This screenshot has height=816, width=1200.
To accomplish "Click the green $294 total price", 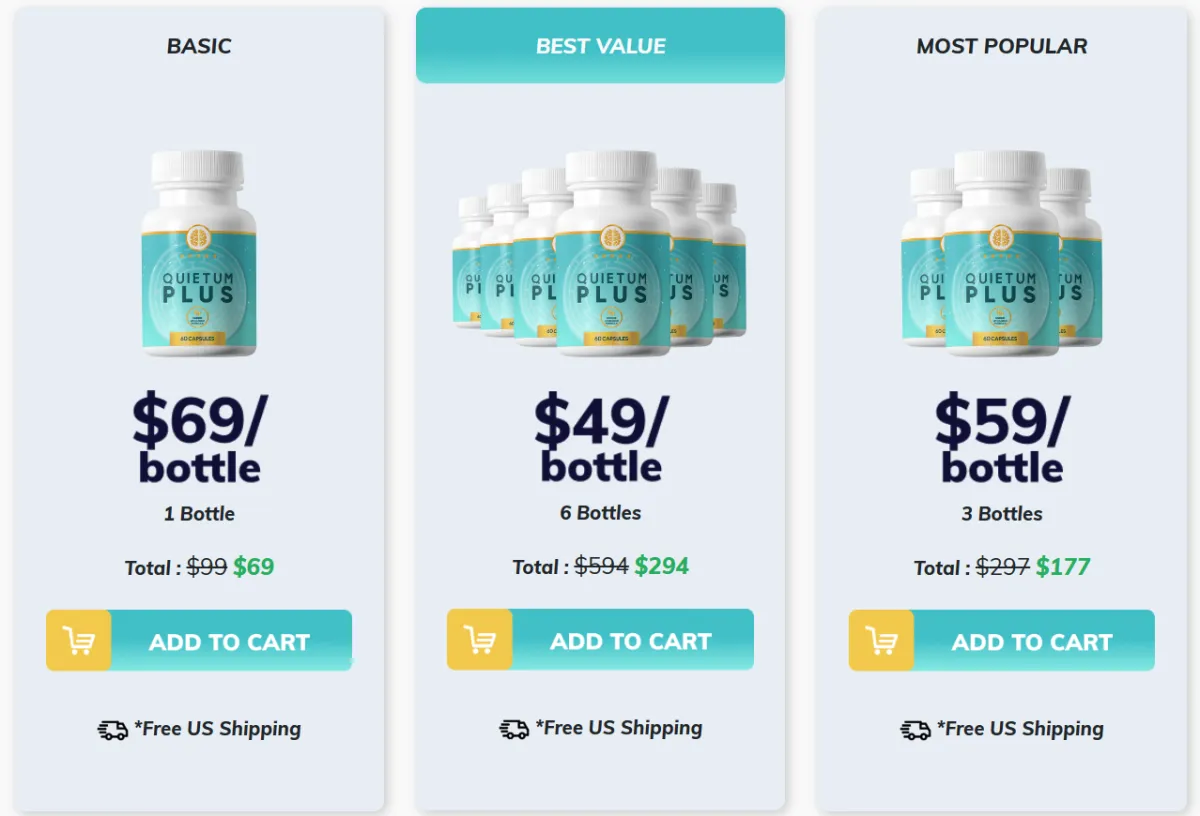I will pyautogui.click(x=661, y=566).
